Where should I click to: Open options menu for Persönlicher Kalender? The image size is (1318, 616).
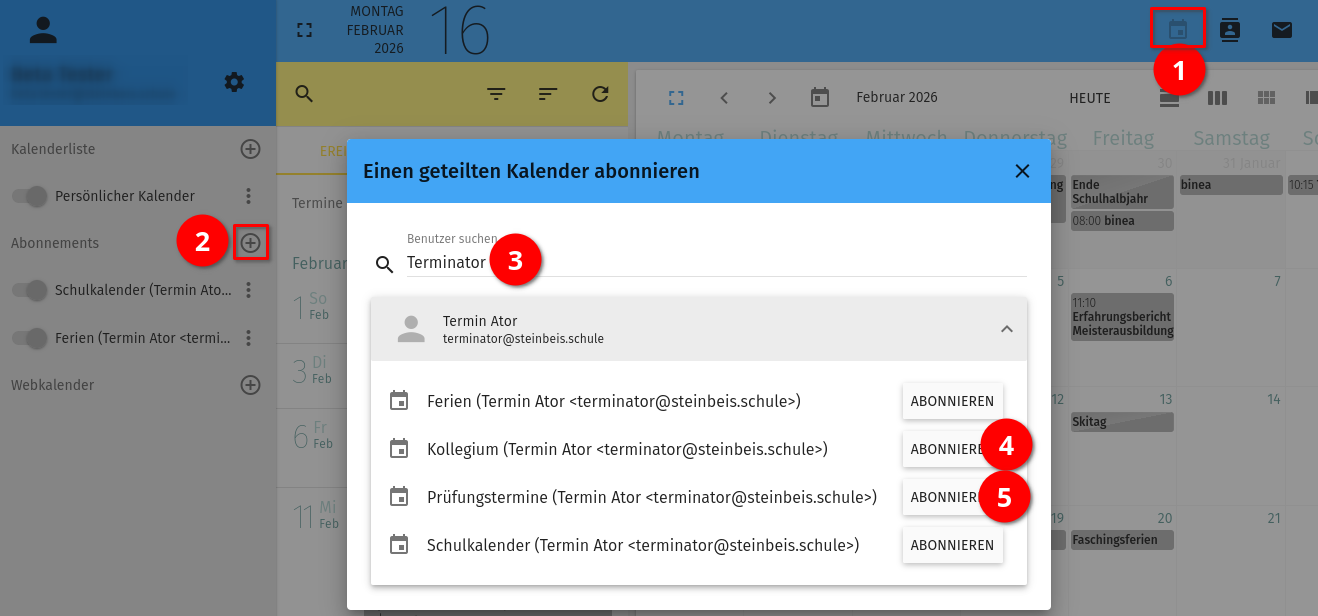(x=249, y=197)
